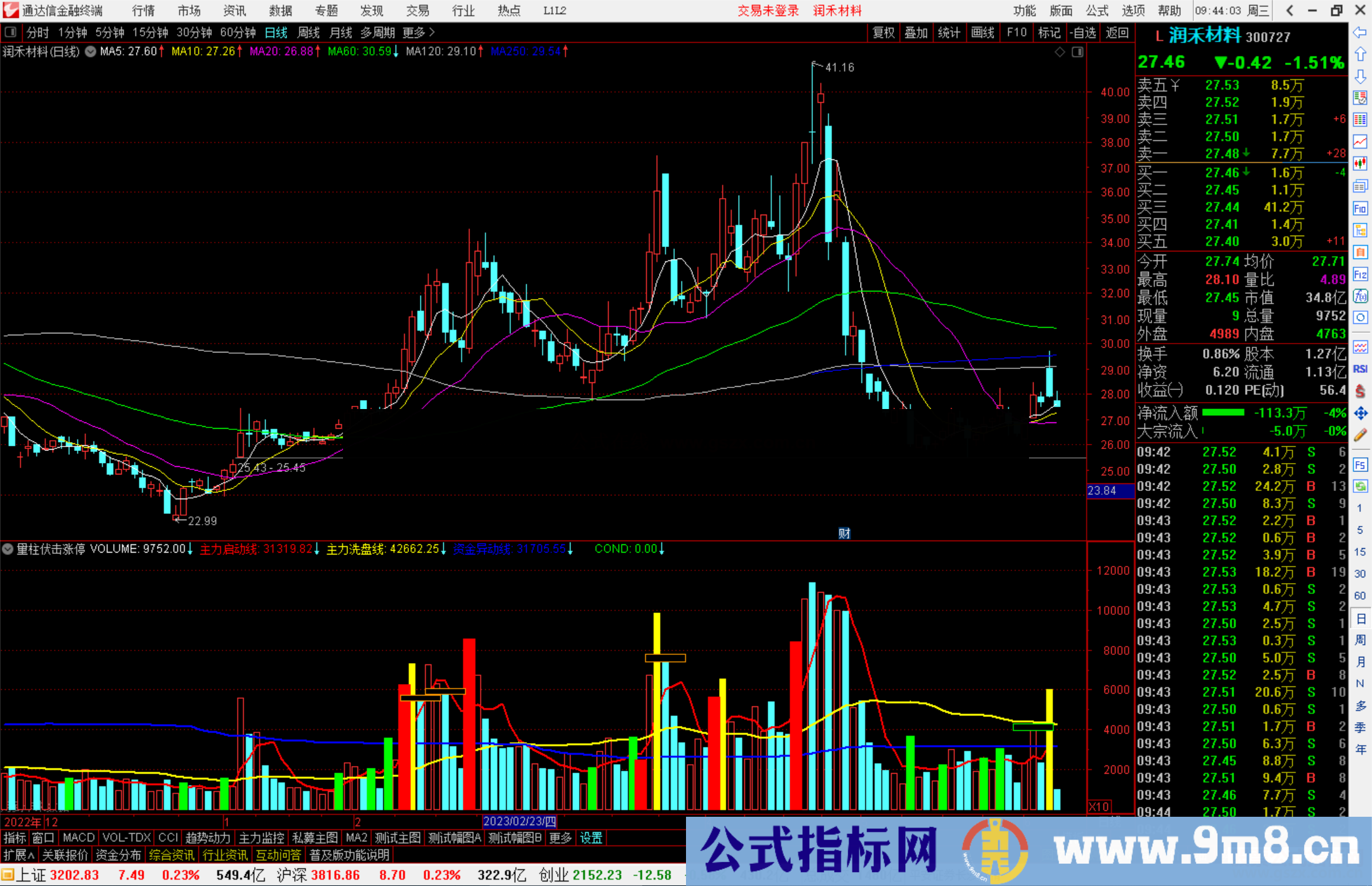Click the line trend chart sidebar icon
This screenshot has width=1372, height=886.
tap(1360, 142)
